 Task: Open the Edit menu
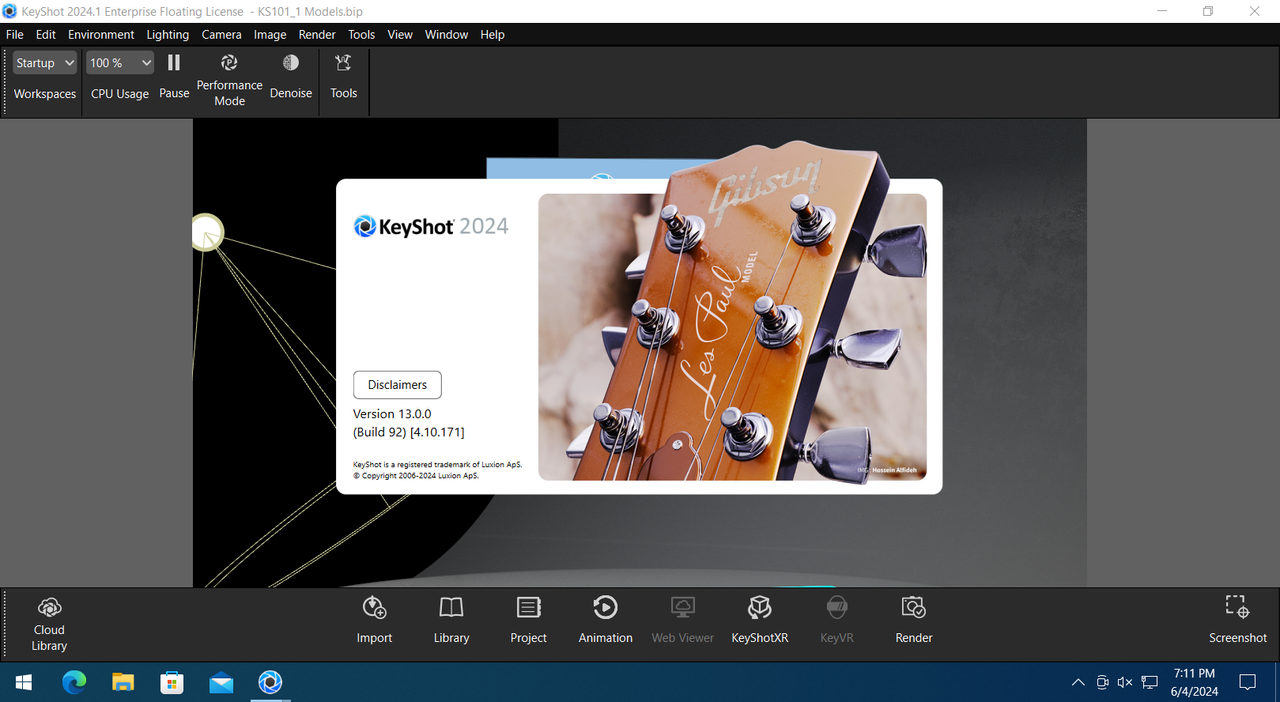(x=46, y=34)
